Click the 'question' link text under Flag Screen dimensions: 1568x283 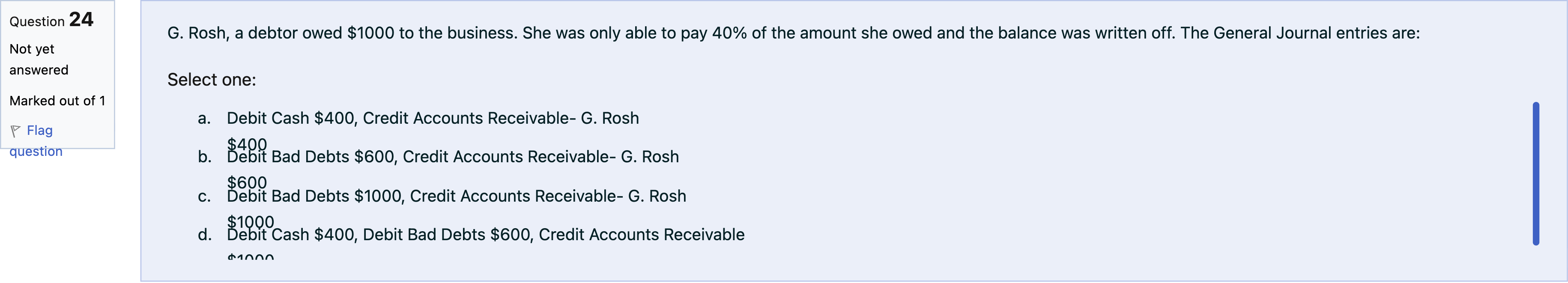point(36,152)
